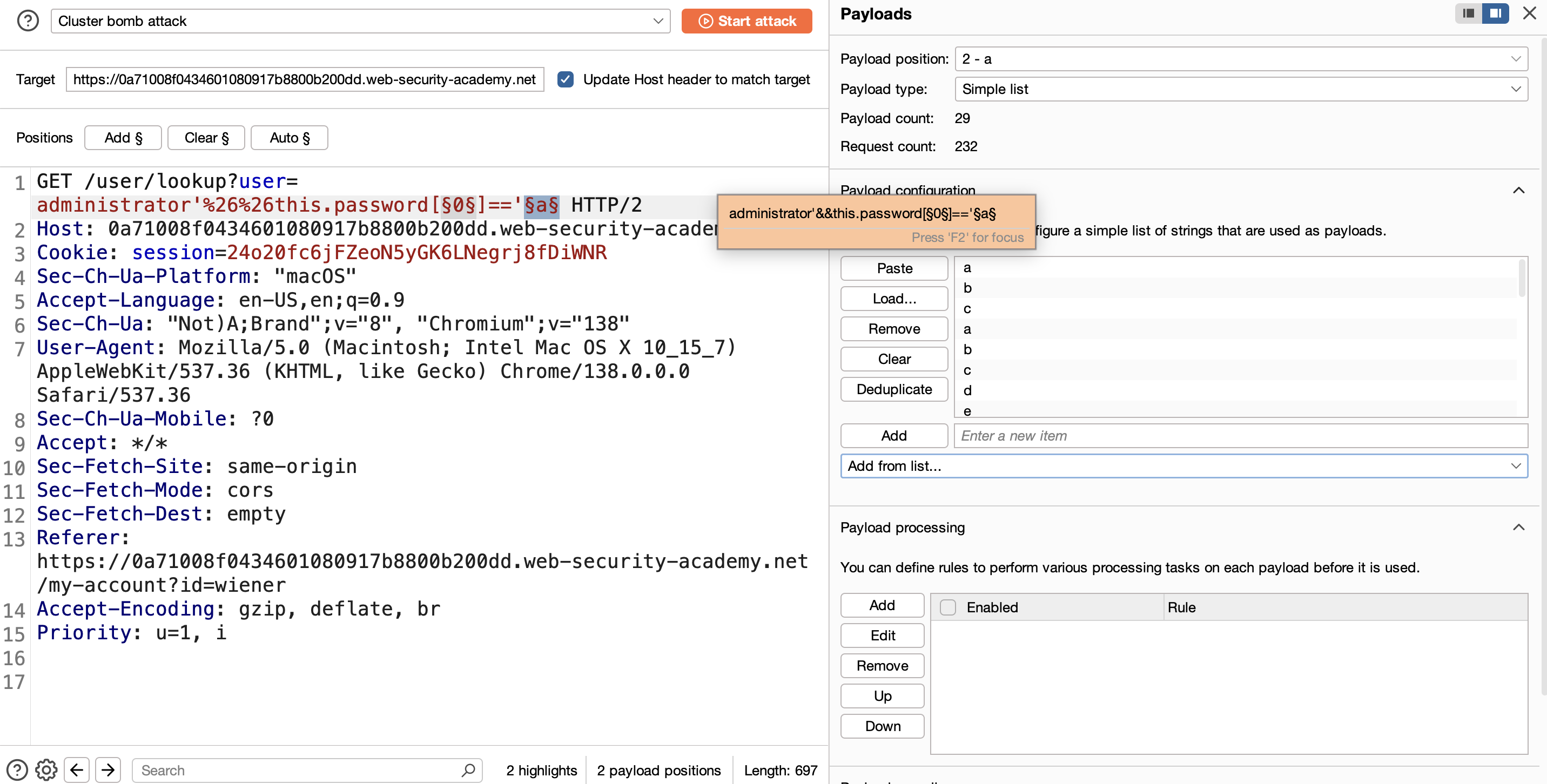
Task: Click the '2 highlights' status text
Action: coord(541,770)
